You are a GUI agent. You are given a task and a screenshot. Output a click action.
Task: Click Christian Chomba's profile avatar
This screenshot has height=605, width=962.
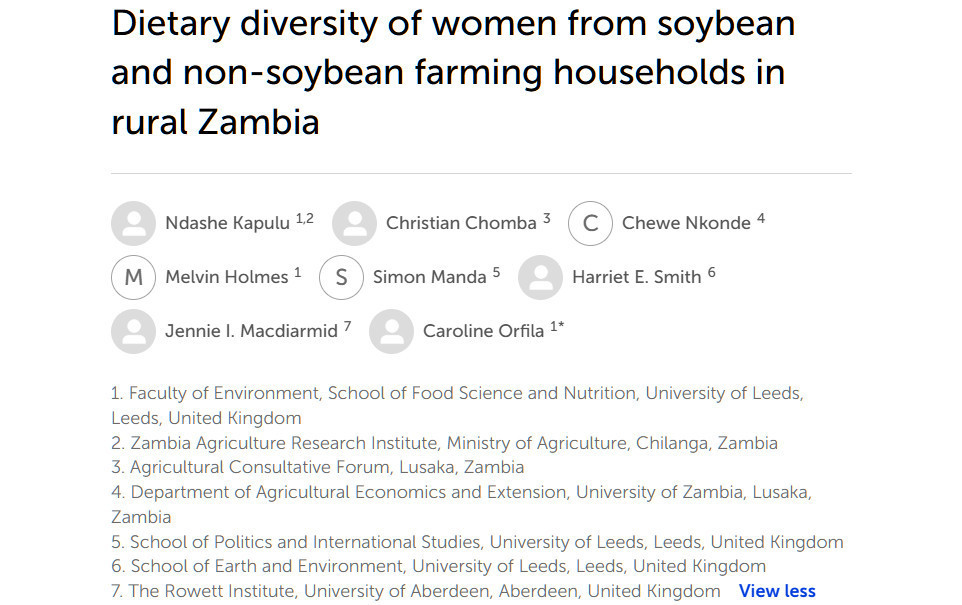click(354, 223)
